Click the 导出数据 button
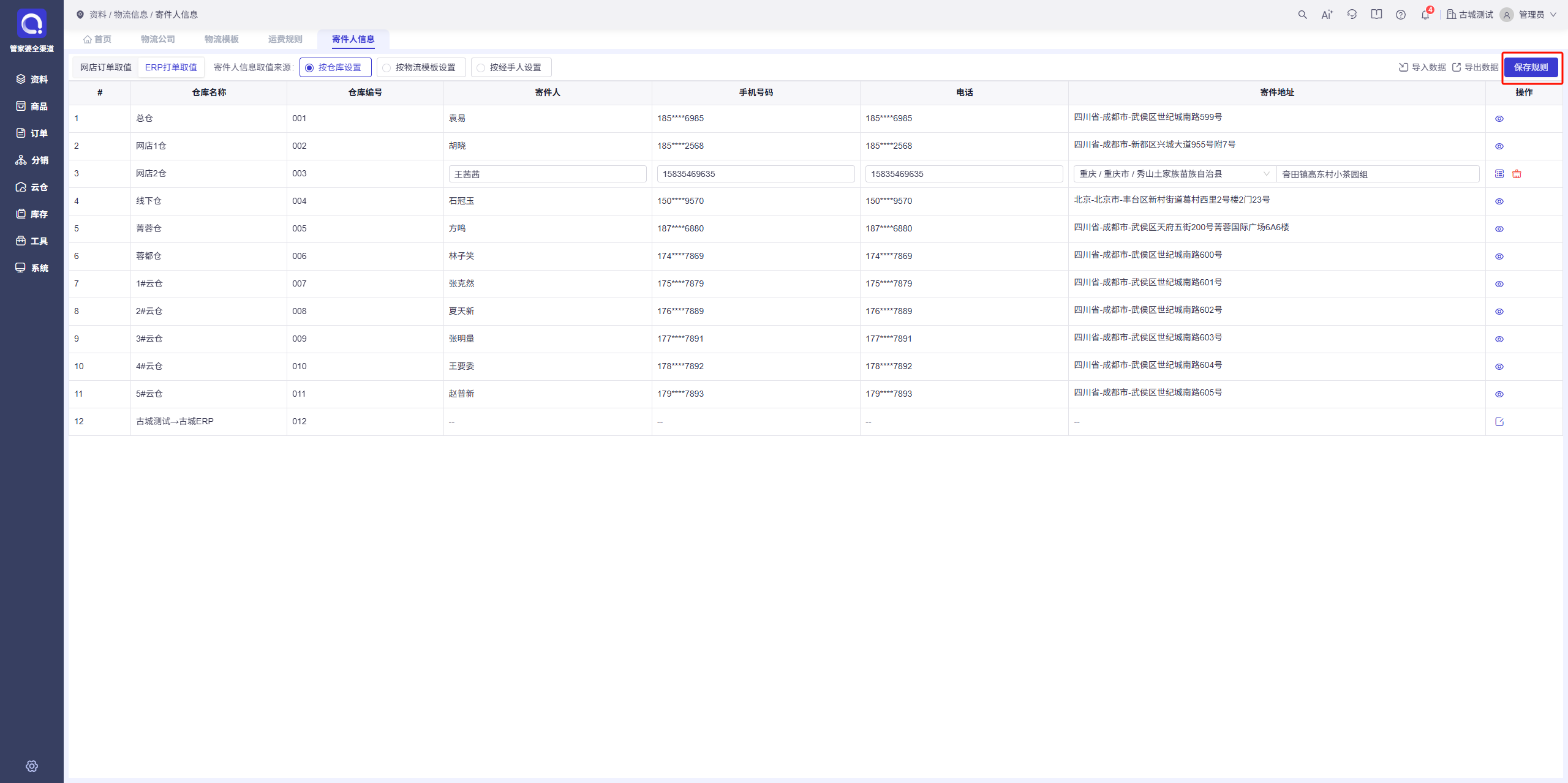The height and width of the screenshot is (783, 1568). coord(1475,67)
